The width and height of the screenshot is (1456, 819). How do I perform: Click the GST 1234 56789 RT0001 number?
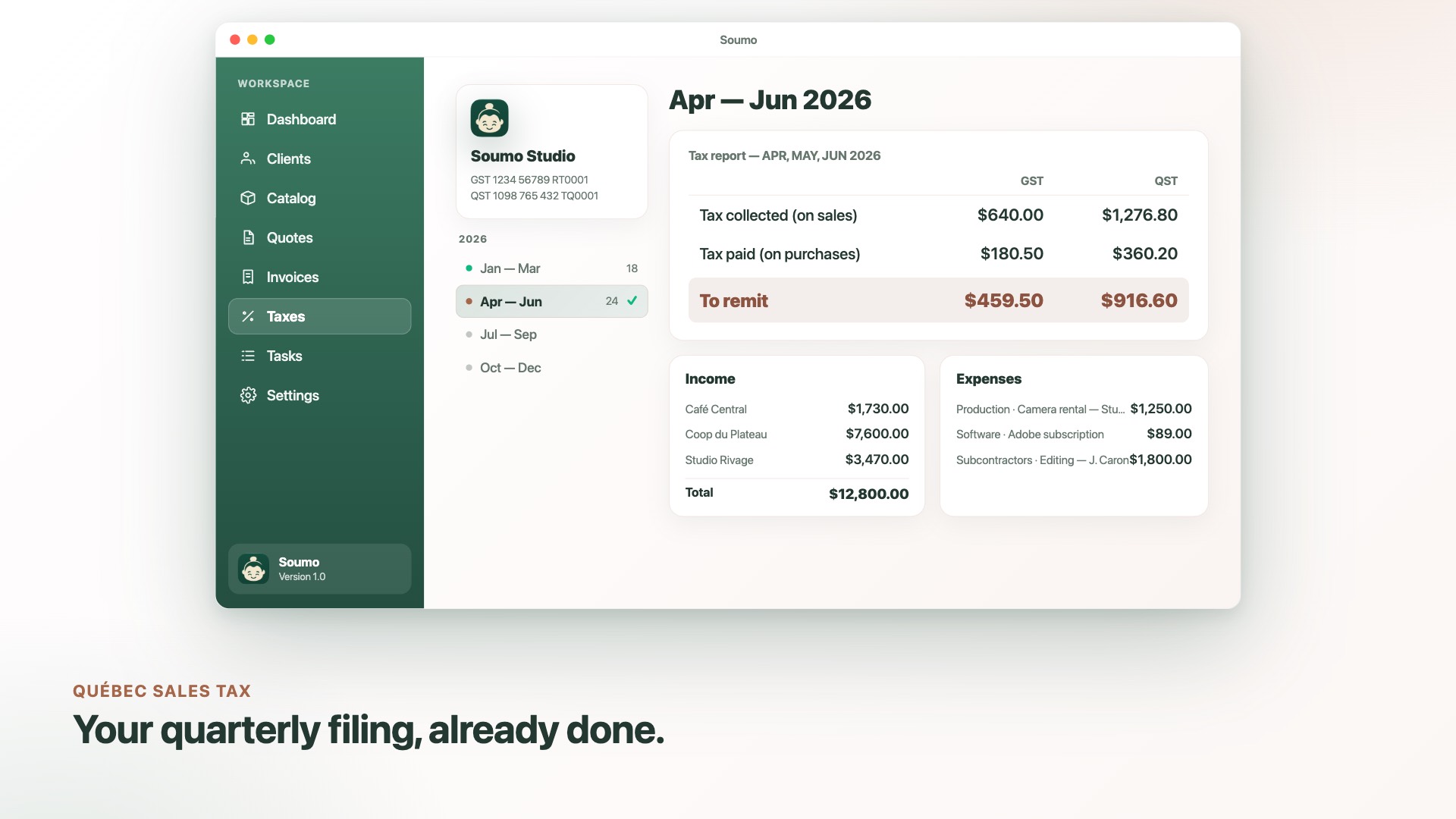[529, 180]
